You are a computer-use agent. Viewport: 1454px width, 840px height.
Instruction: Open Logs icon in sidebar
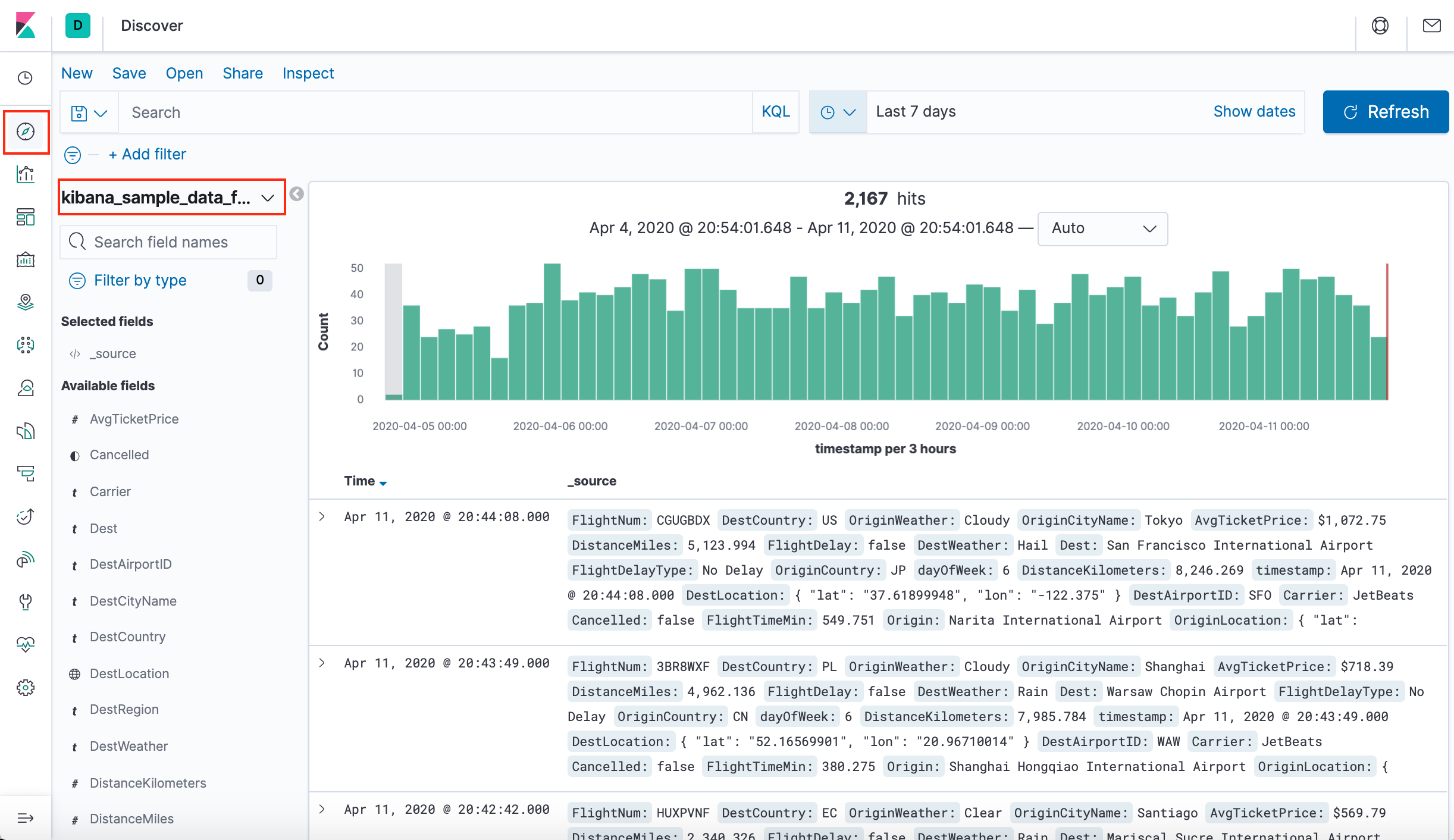point(26,431)
